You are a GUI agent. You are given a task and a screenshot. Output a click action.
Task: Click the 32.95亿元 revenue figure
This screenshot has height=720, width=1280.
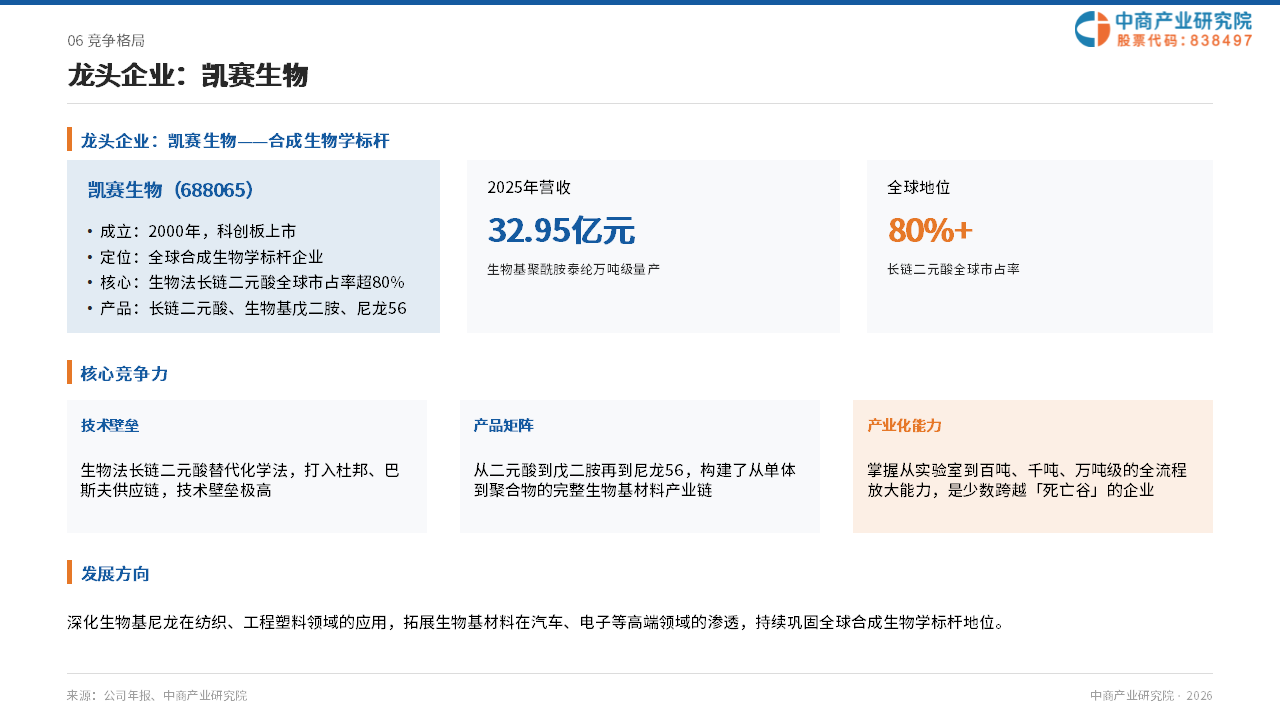(x=561, y=231)
